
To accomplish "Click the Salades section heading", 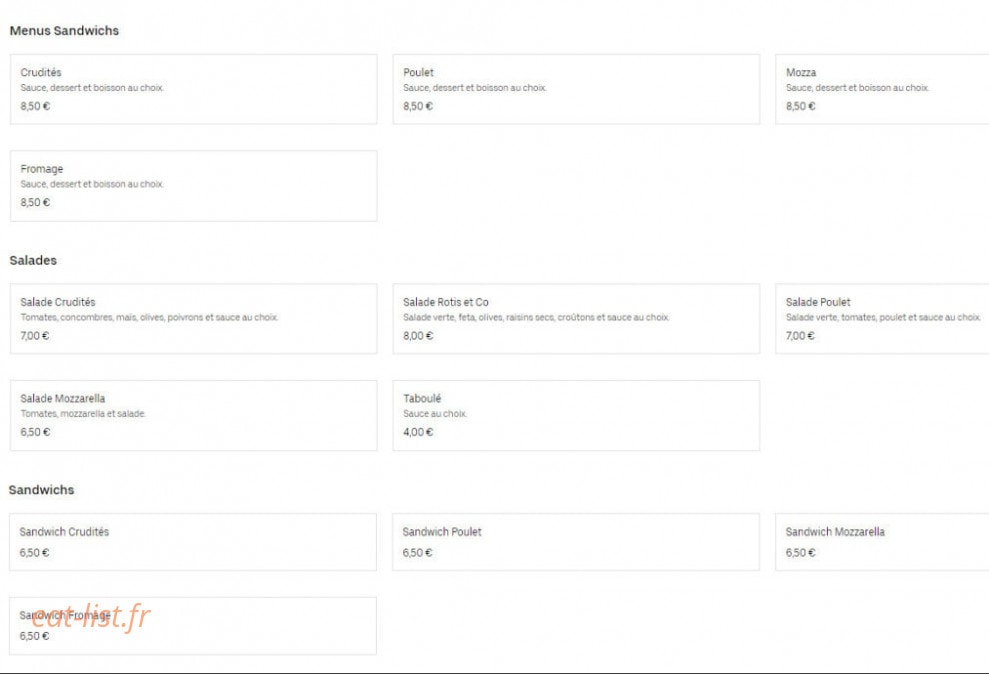I will tap(33, 260).
